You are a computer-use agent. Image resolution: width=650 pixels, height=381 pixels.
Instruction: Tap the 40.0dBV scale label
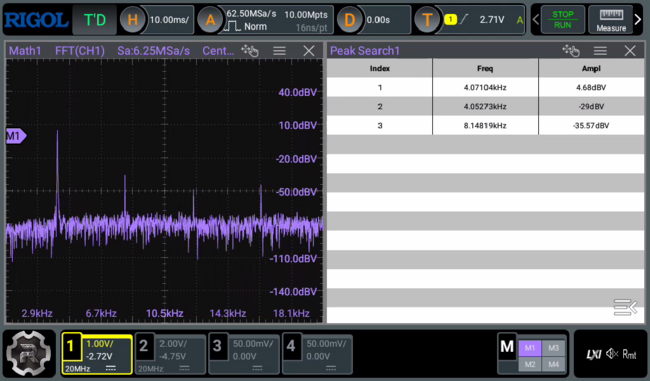tap(297, 92)
